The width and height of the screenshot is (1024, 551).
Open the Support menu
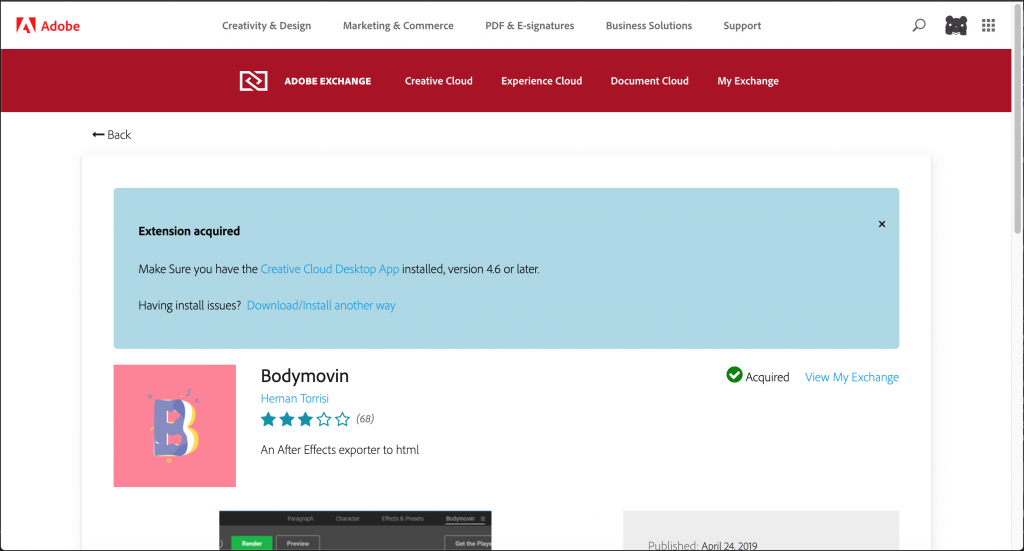click(x=742, y=25)
